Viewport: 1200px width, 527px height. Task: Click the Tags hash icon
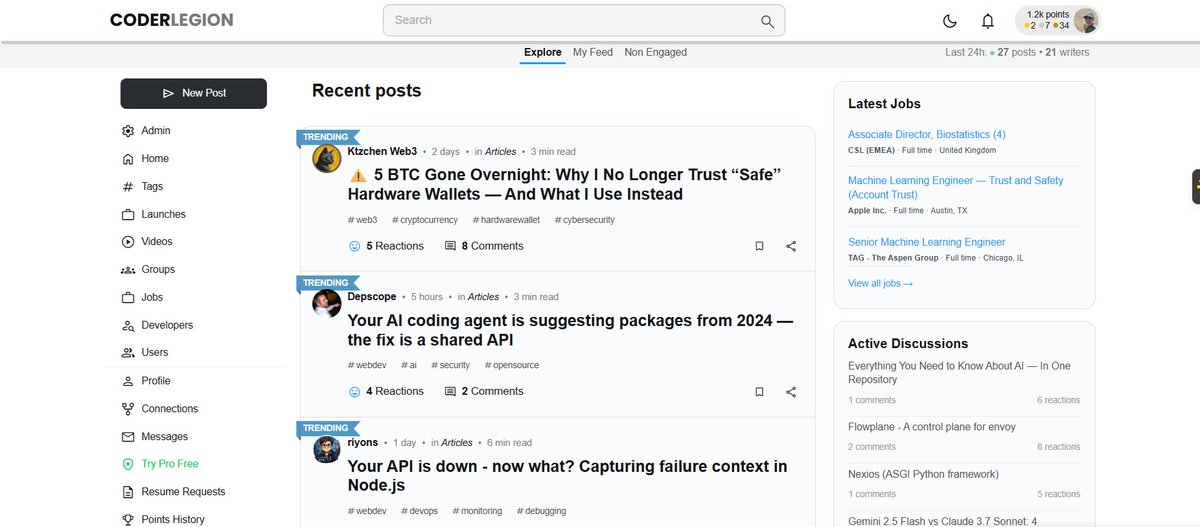[128, 187]
